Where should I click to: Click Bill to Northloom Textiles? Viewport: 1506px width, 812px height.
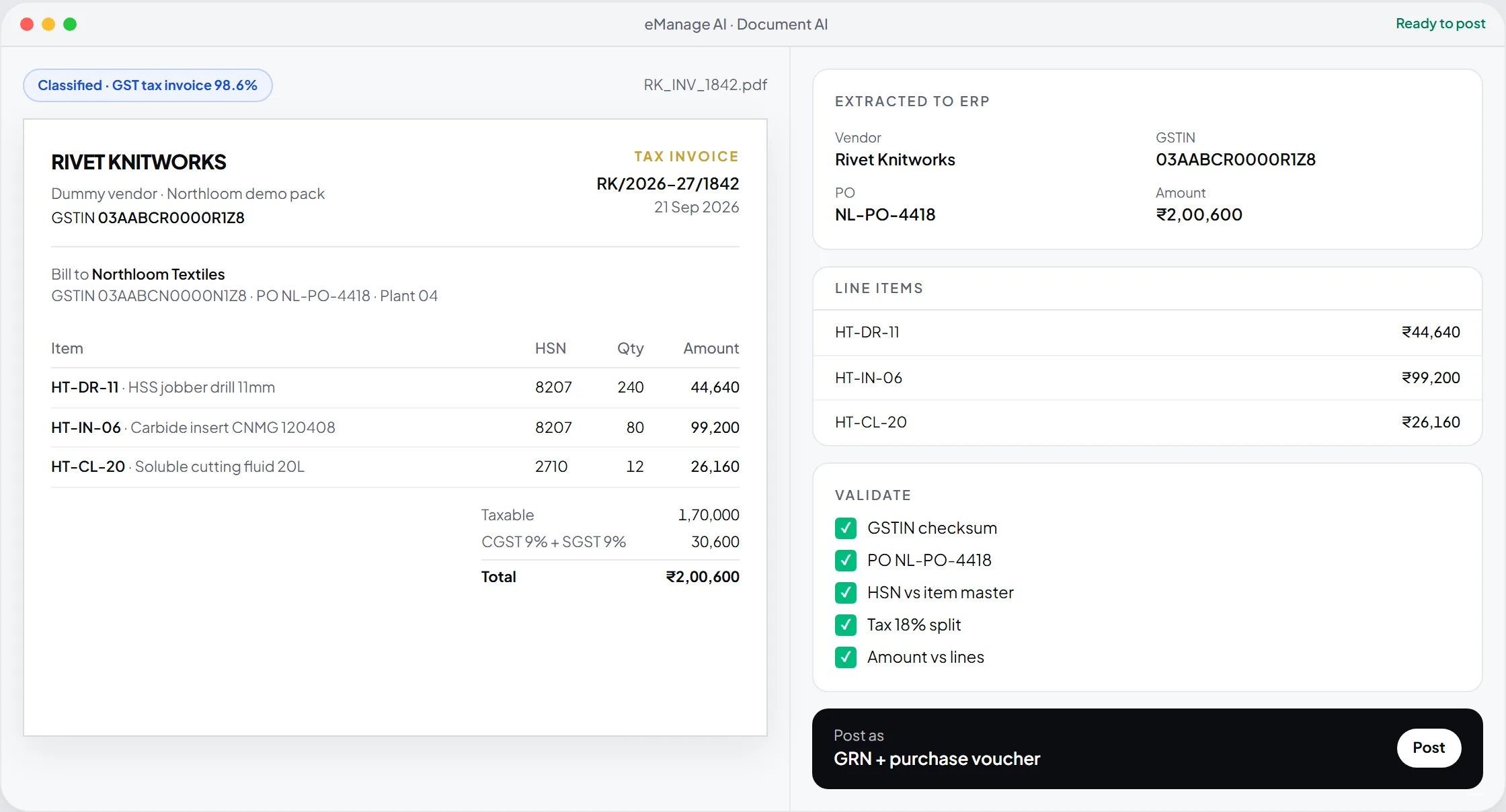pos(138,274)
